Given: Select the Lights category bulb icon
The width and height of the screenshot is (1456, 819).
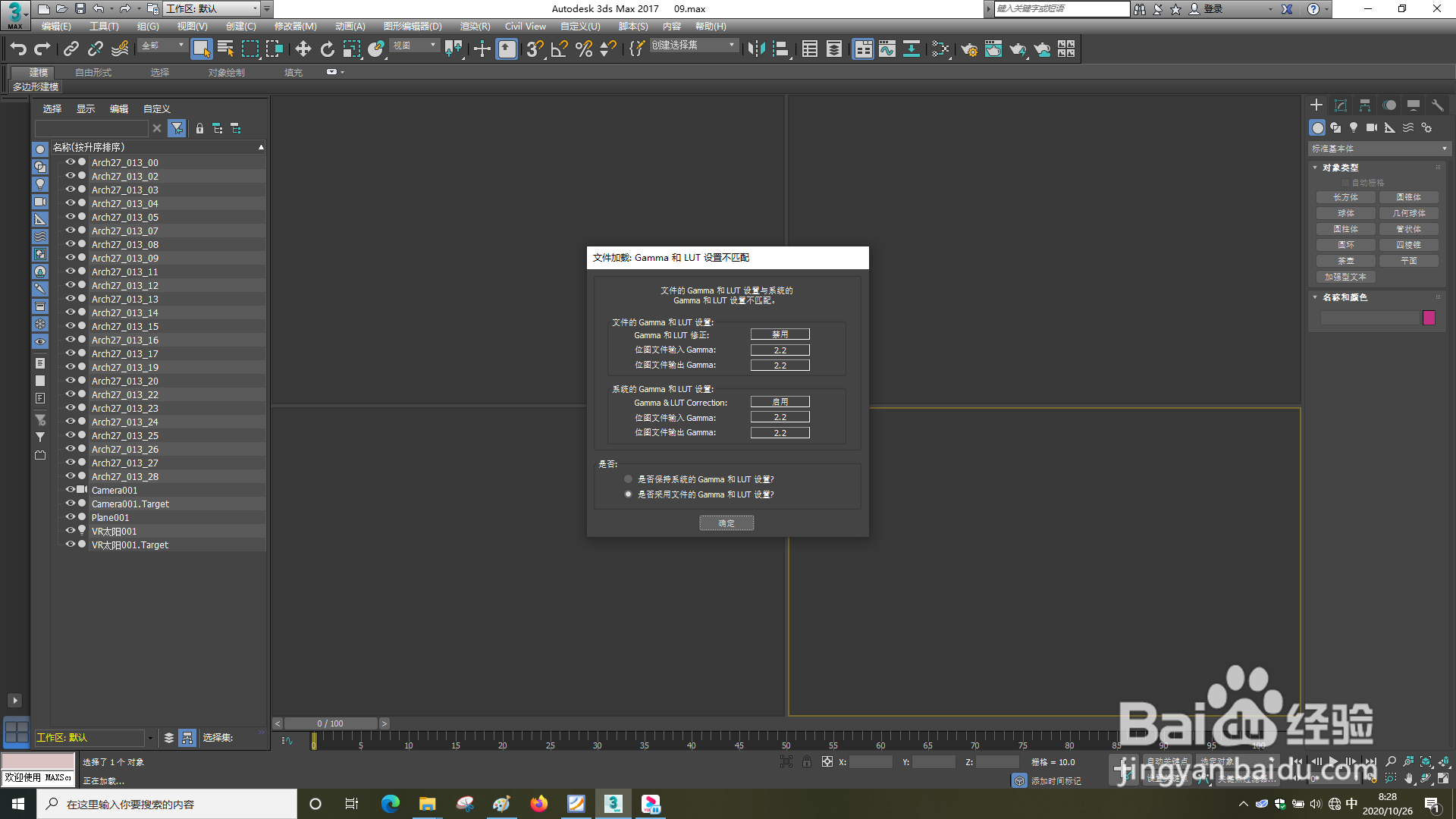Looking at the screenshot, I should point(1354,127).
